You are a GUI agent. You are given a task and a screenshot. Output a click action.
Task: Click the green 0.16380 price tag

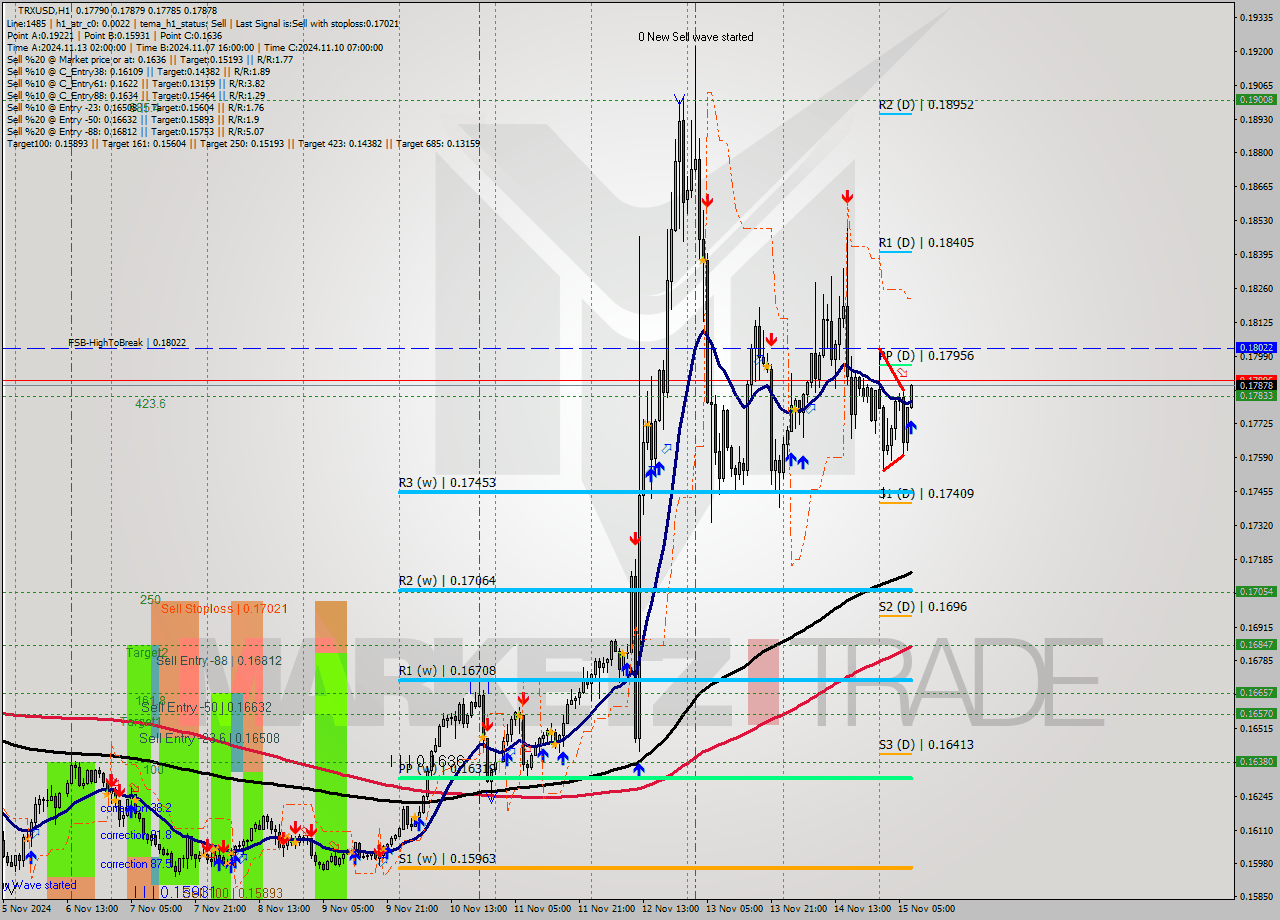1256,761
